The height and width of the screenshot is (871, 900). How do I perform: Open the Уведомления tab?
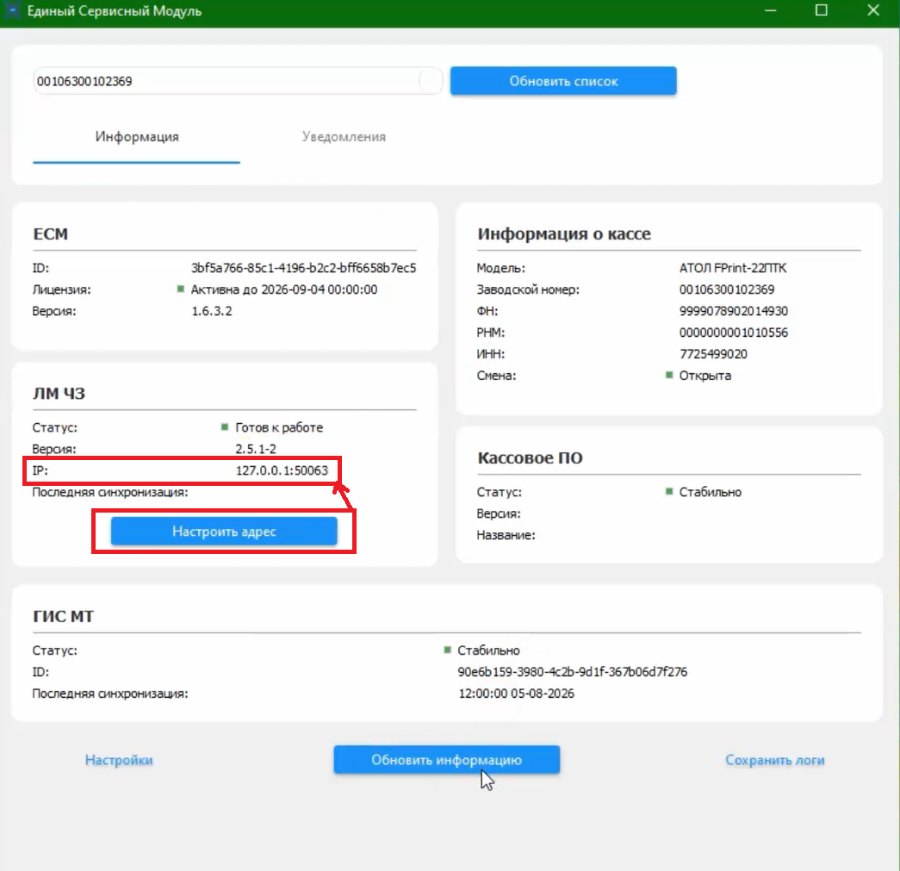(343, 137)
